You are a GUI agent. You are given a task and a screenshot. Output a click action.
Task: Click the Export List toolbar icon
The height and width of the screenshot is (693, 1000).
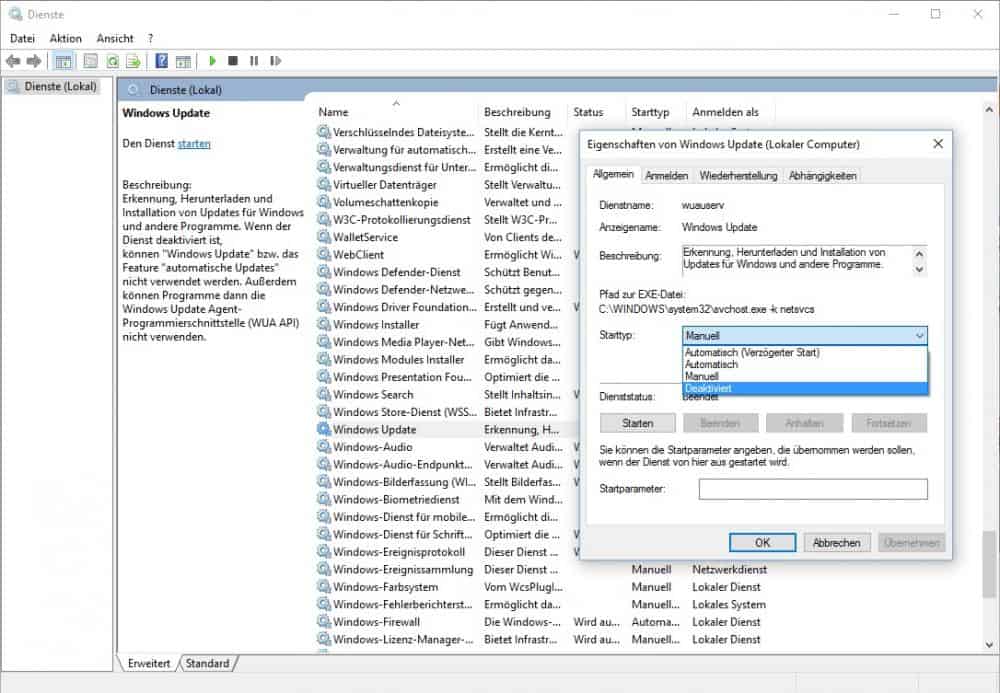[133, 61]
